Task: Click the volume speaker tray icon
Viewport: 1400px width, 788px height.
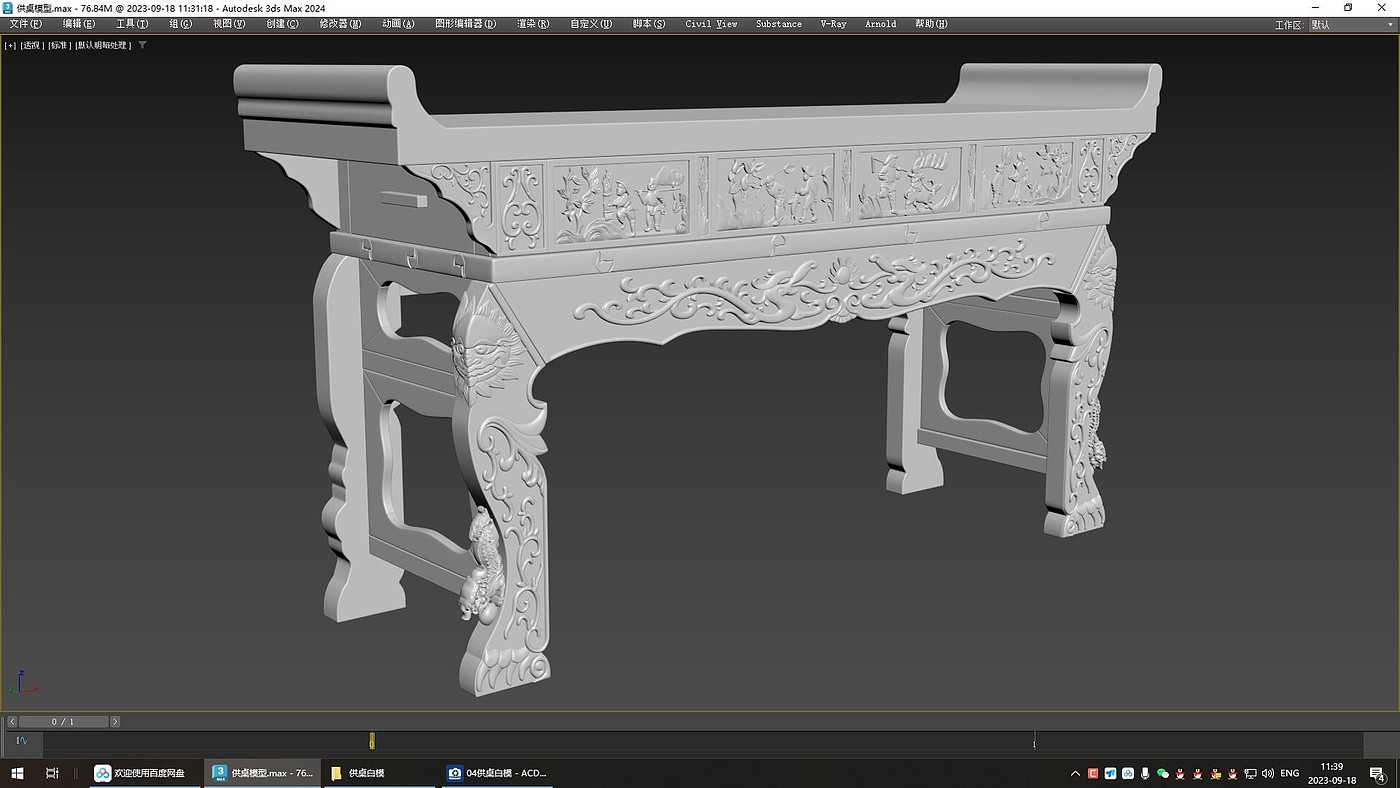Action: click(1268, 773)
